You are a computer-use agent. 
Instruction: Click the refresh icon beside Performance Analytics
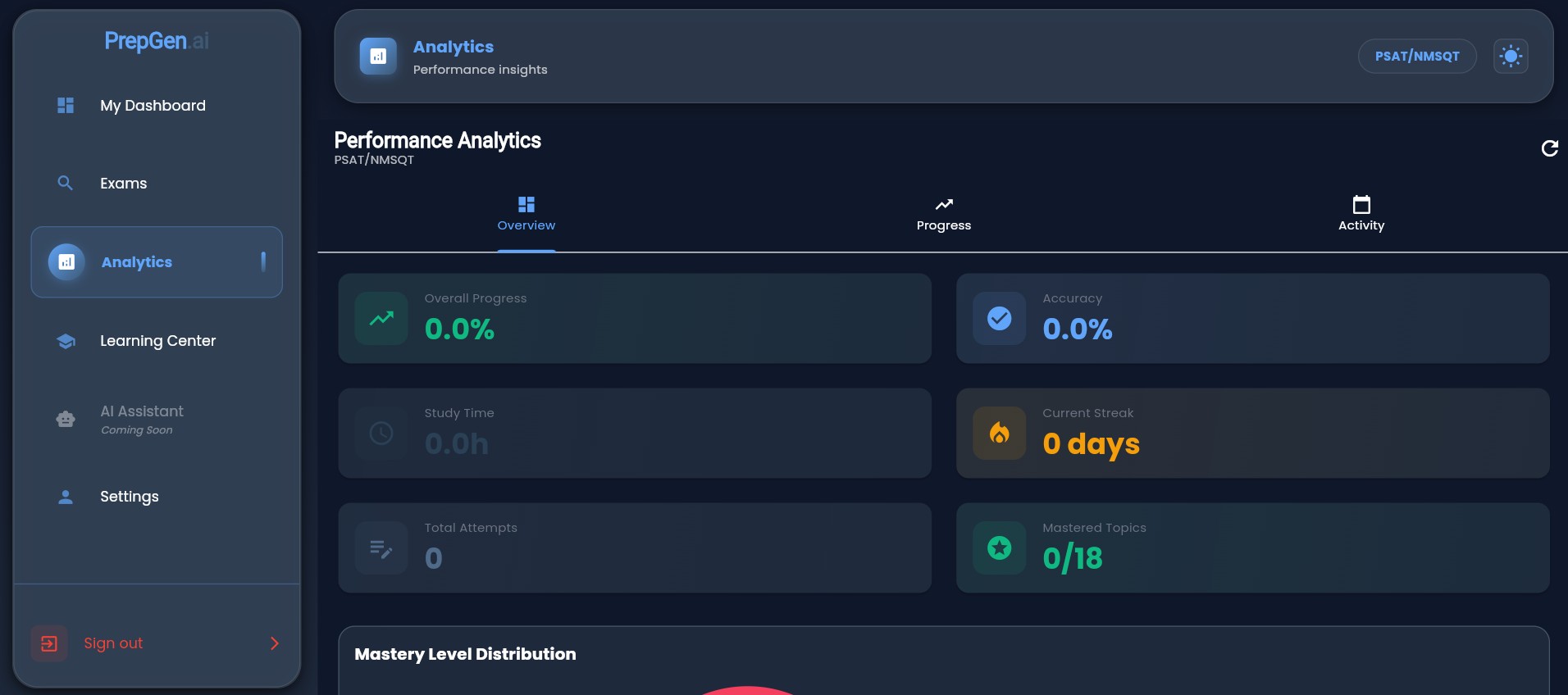1549,148
